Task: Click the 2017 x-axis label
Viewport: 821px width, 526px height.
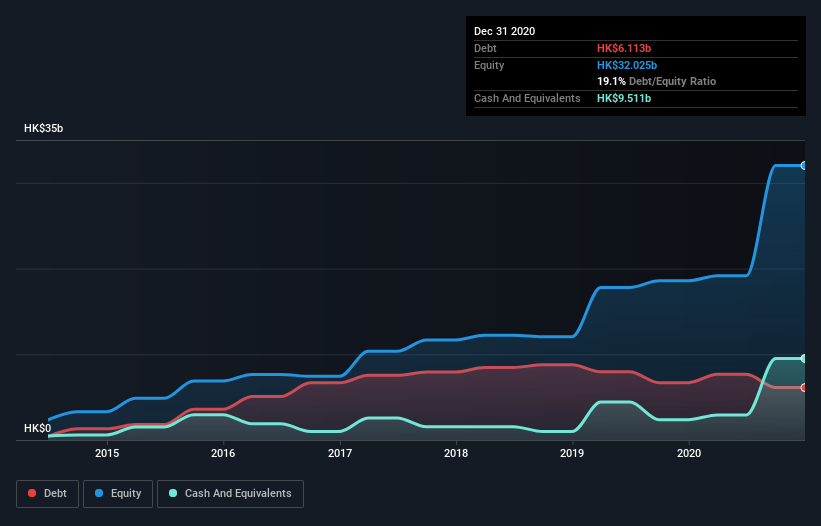Action: (340, 453)
